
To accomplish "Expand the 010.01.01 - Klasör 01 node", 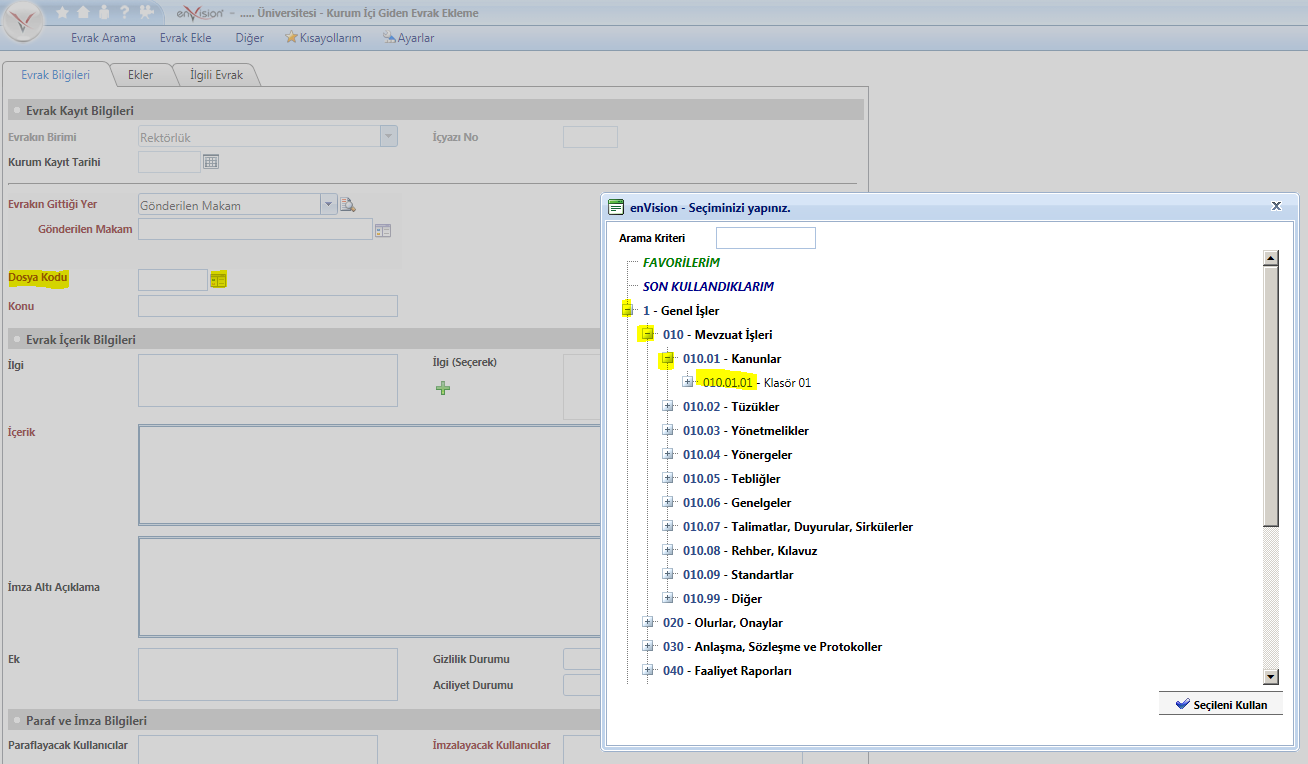I will [x=687, y=382].
